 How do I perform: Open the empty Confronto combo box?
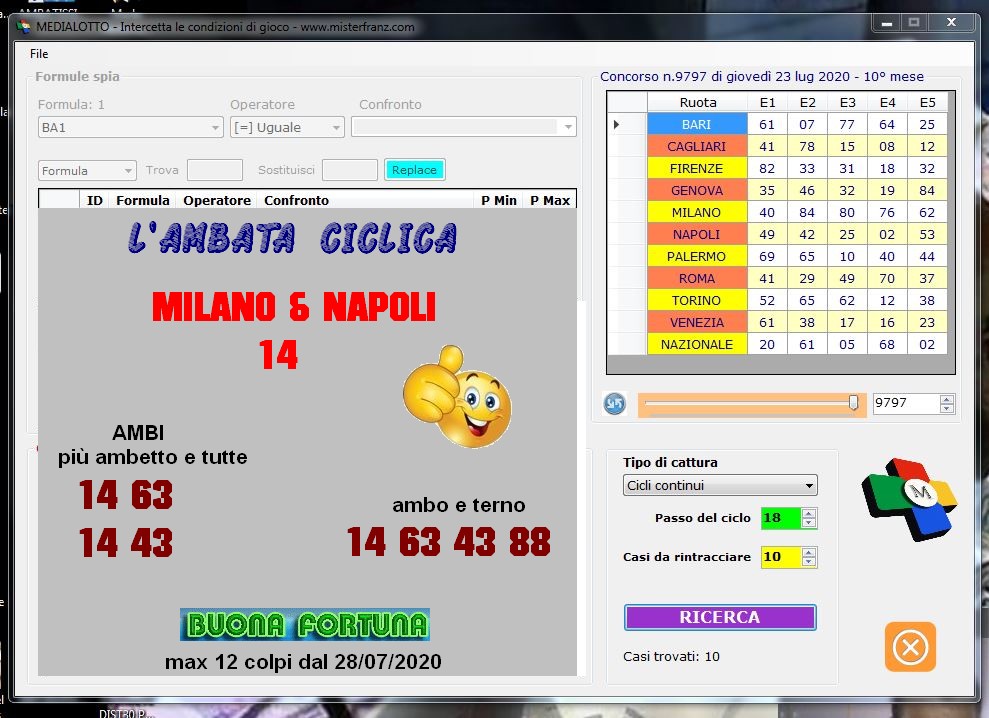click(568, 128)
